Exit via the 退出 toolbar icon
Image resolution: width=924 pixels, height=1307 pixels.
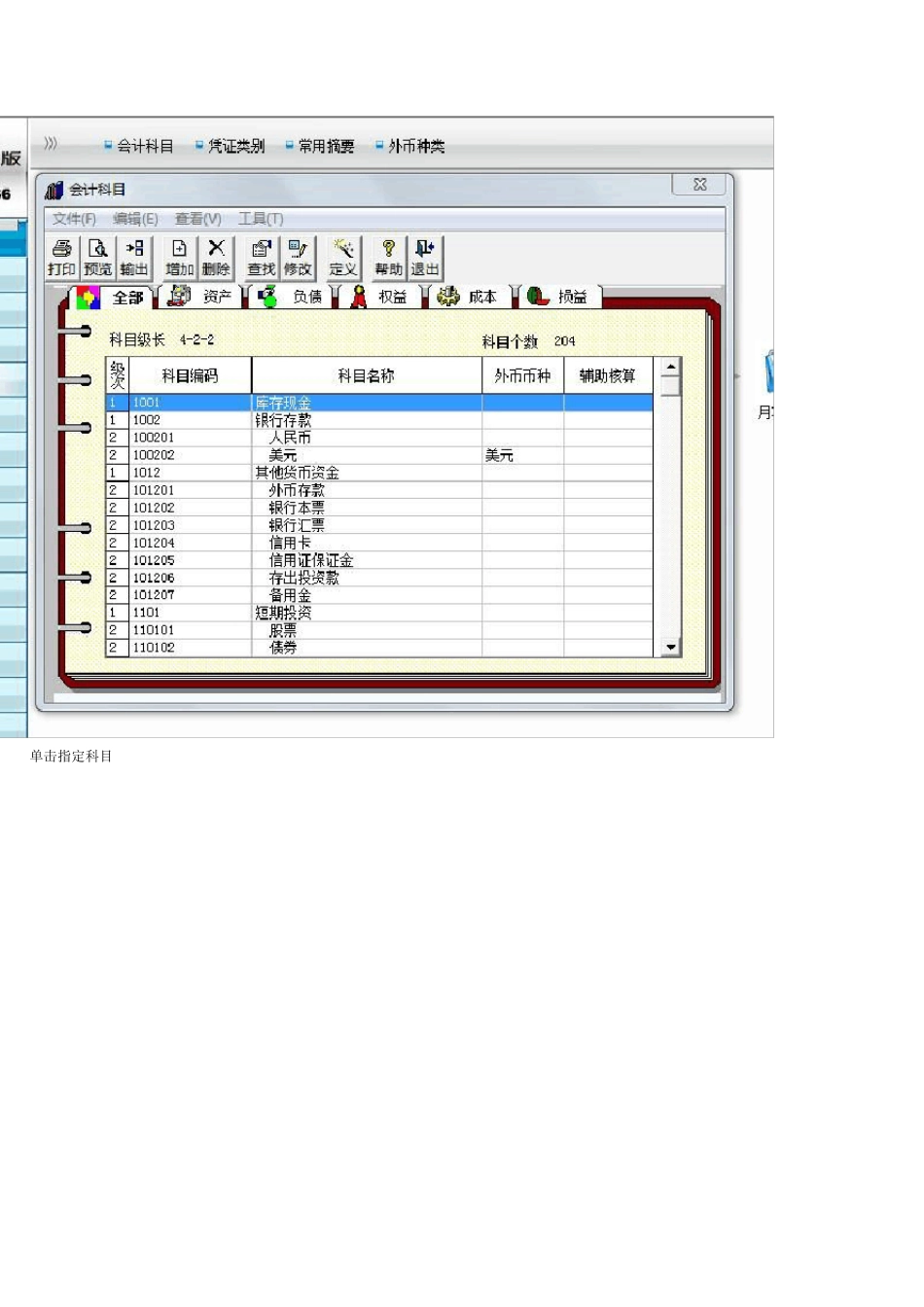click(x=425, y=258)
